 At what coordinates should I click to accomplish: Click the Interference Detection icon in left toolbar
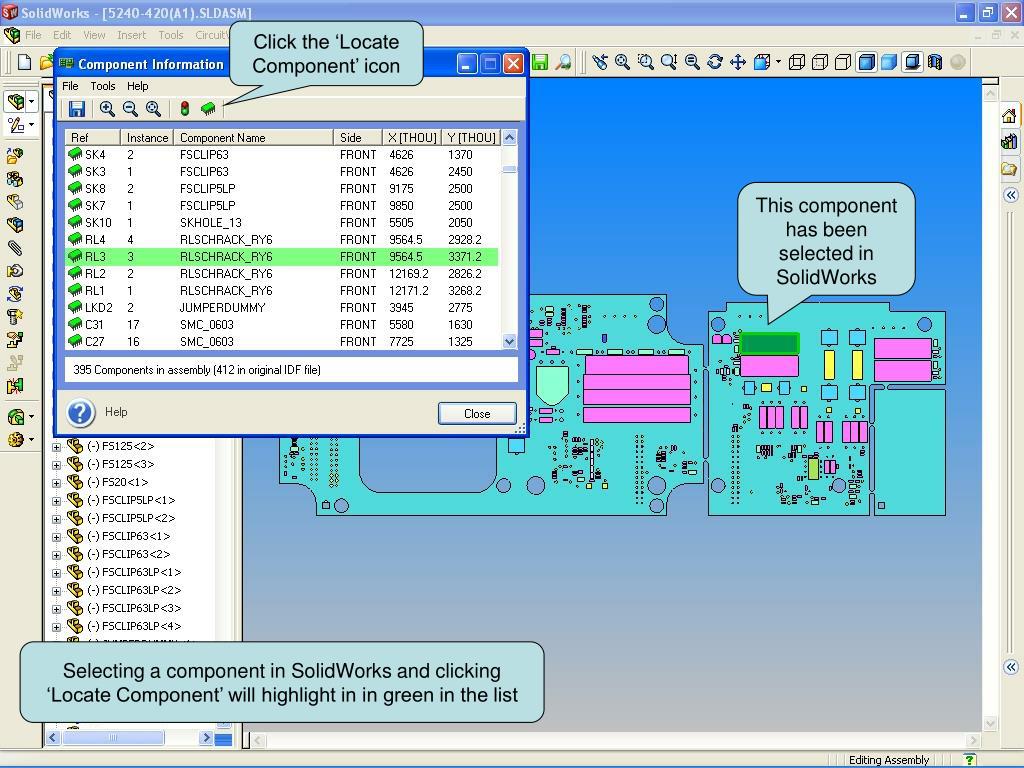click(x=15, y=385)
